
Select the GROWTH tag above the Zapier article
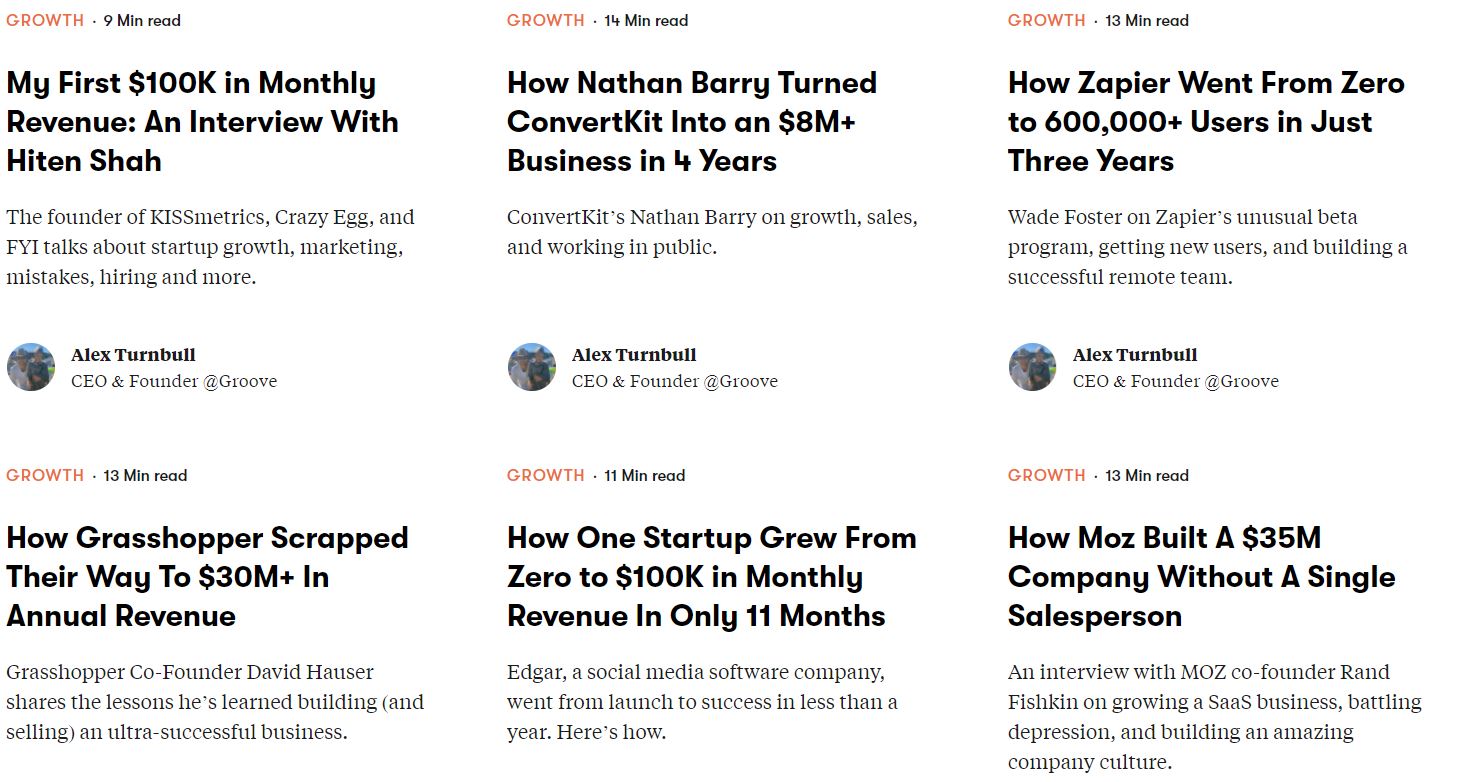coord(1047,20)
